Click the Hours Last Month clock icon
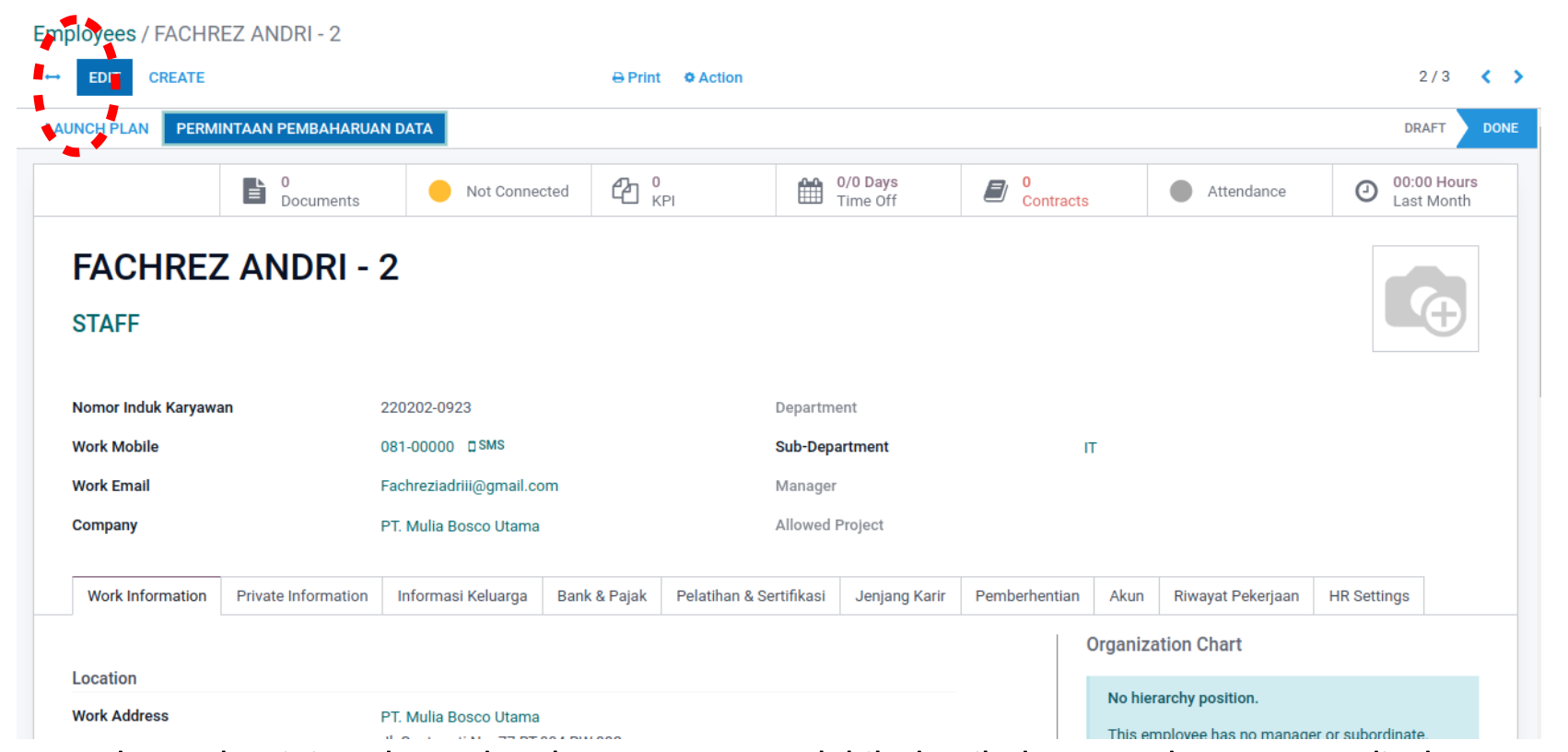This screenshot has height=752, width=1568. (1366, 191)
